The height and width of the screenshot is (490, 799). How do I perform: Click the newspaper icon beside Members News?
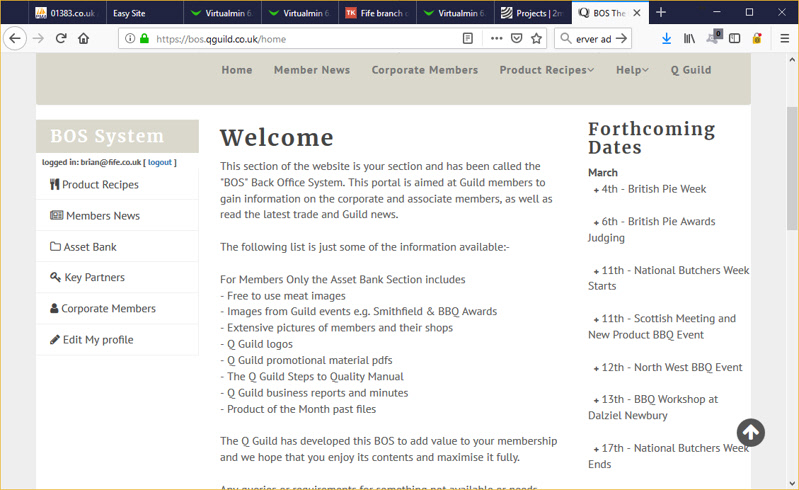tap(57, 215)
